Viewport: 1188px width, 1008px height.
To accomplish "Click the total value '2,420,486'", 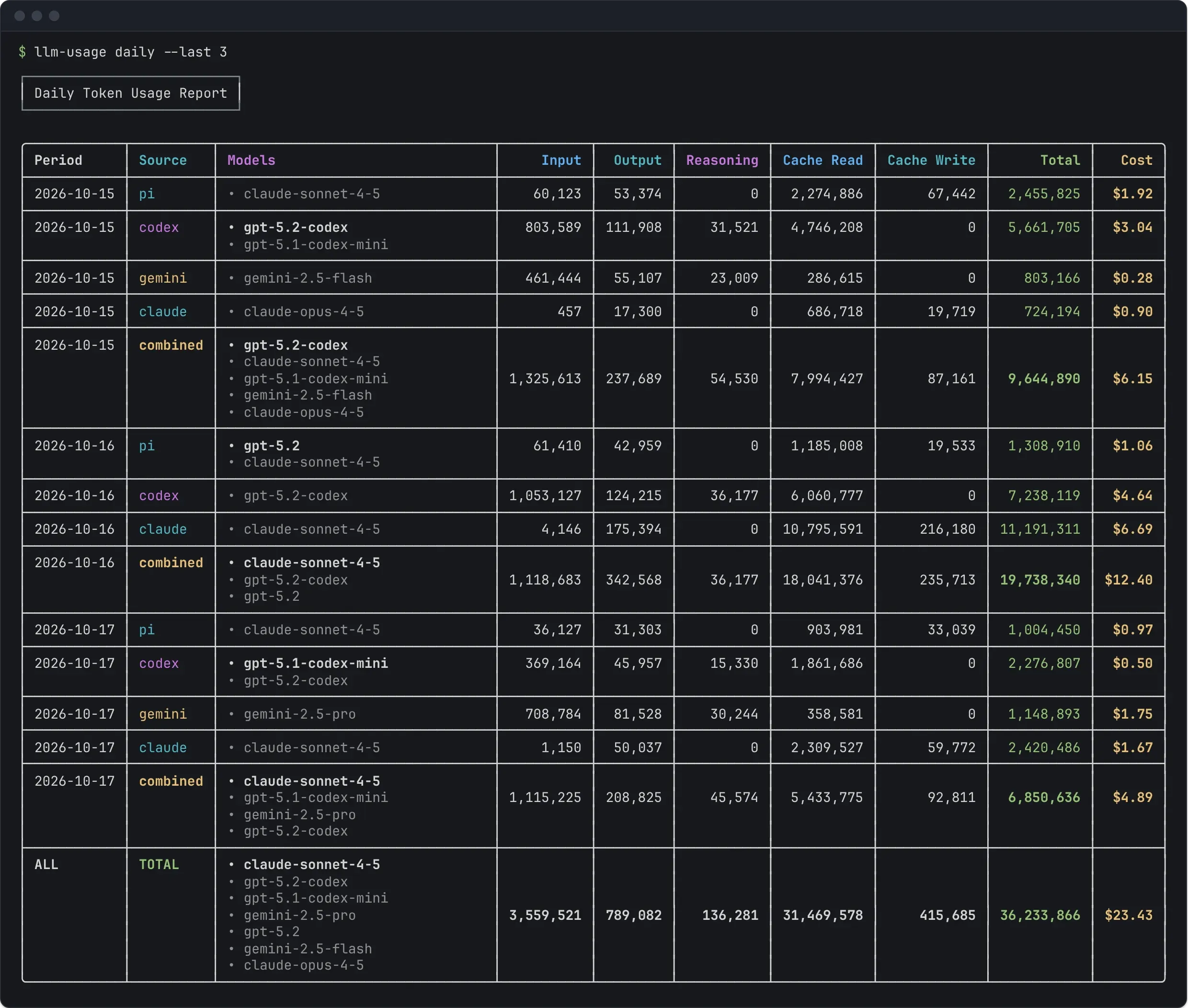I will coord(1044,748).
